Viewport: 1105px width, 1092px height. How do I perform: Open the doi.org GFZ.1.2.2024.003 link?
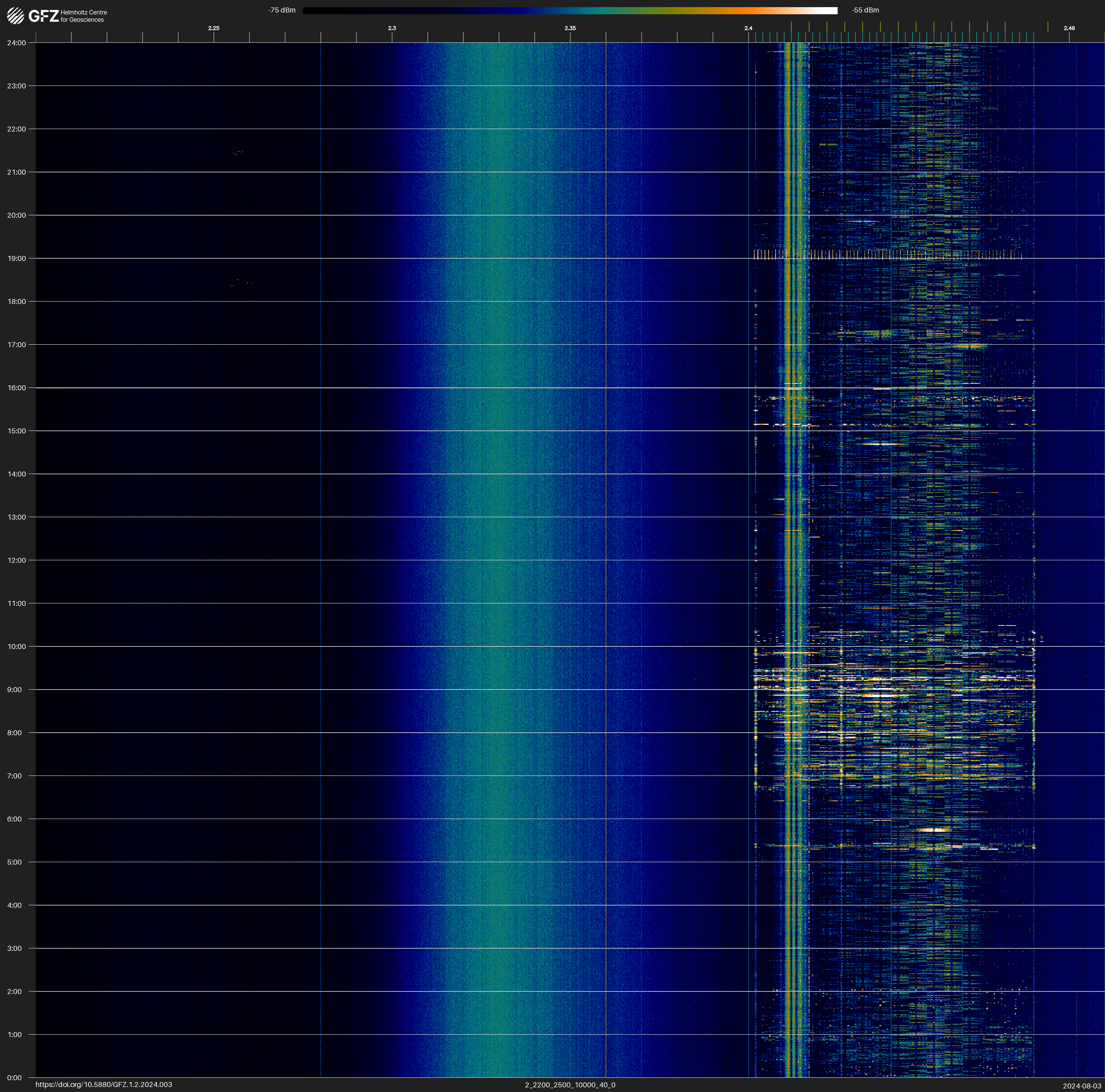[x=103, y=1085]
